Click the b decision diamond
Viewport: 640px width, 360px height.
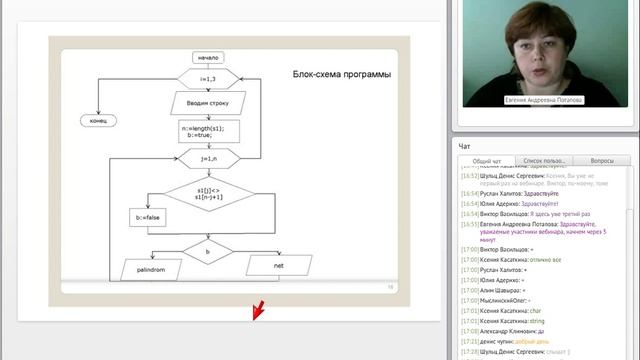[x=208, y=252]
